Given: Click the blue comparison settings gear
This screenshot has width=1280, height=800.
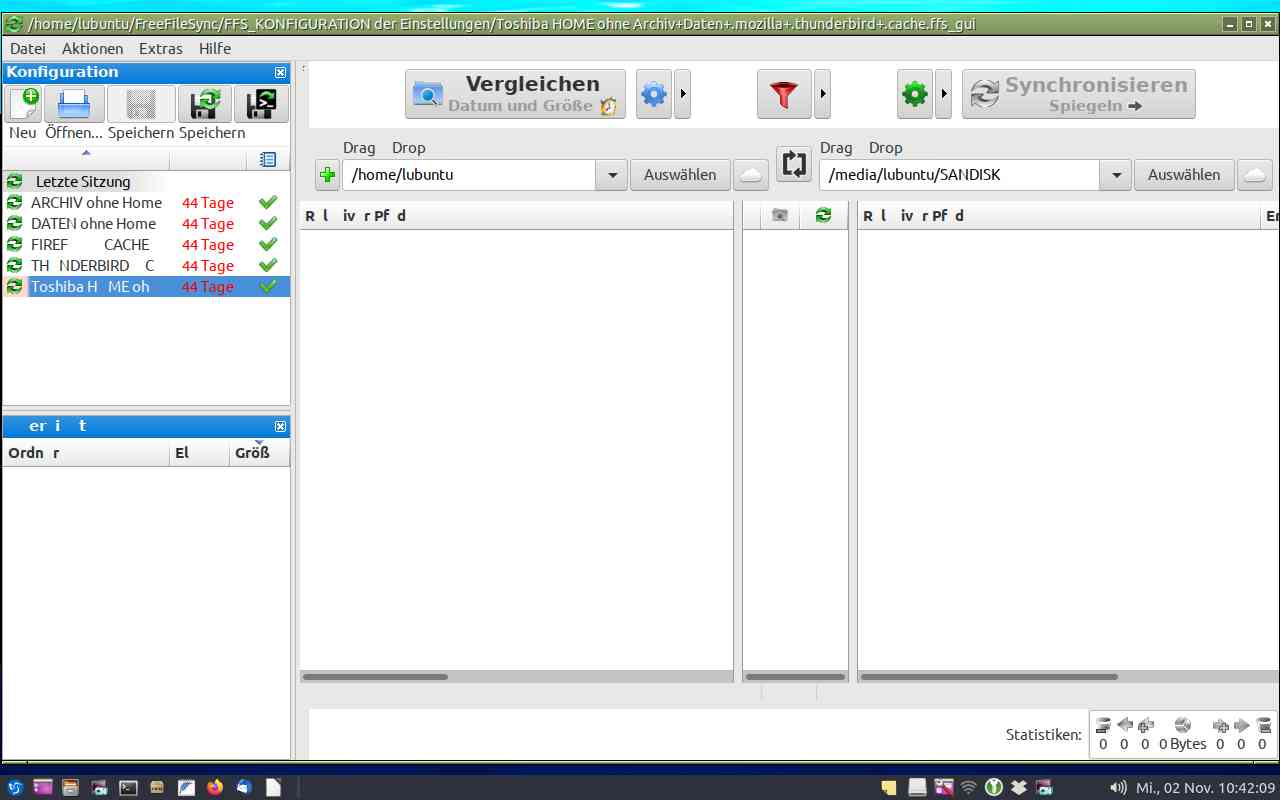Looking at the screenshot, I should click(x=653, y=94).
